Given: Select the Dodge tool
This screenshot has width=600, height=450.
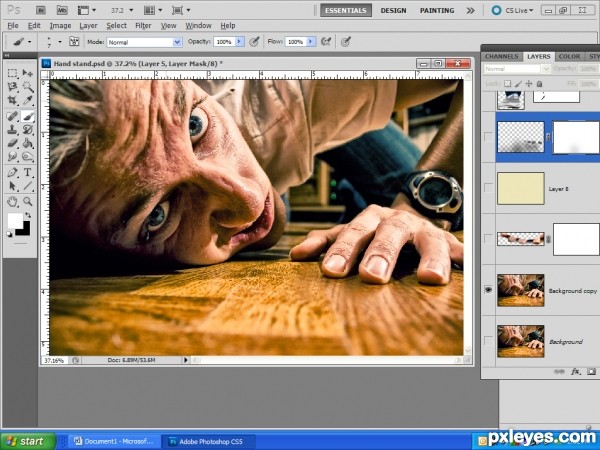Looking at the screenshot, I should (28, 157).
